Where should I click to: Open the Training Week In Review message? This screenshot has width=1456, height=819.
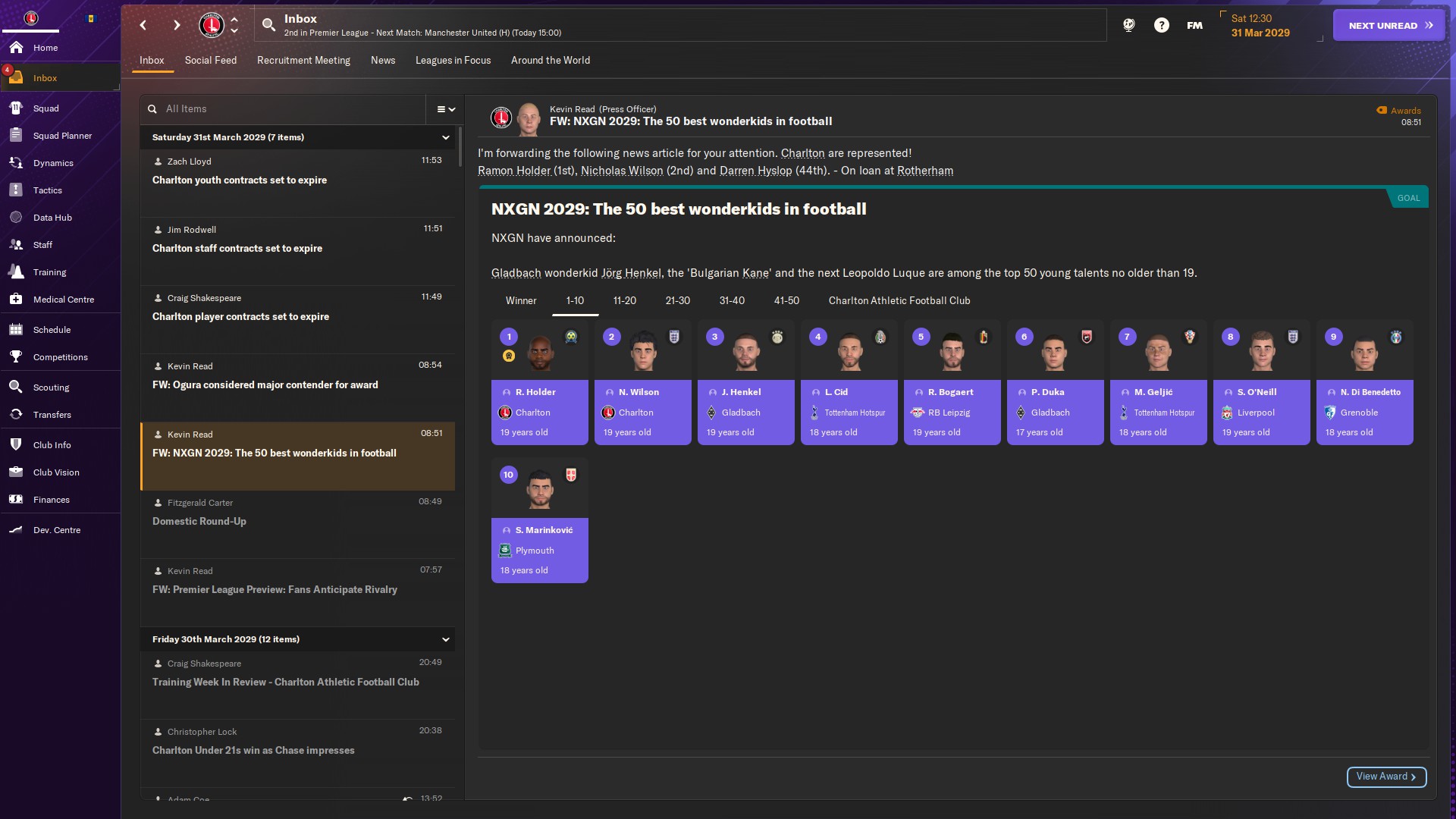[x=298, y=685]
